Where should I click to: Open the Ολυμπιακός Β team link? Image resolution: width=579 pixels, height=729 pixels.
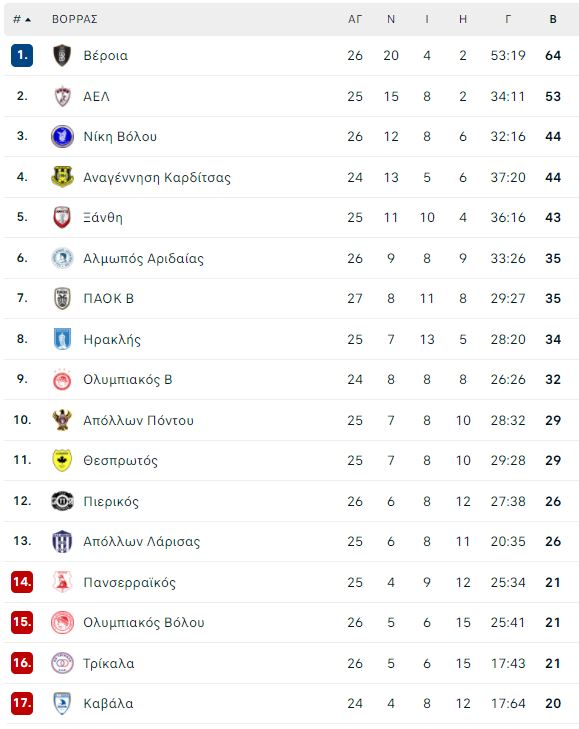(x=128, y=380)
